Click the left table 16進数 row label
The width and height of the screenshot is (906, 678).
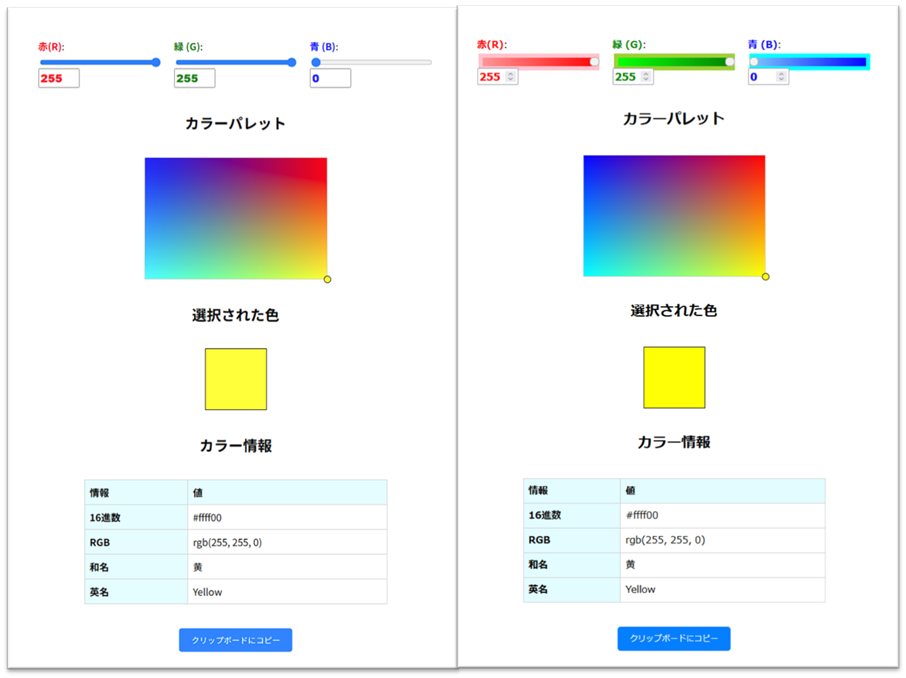pos(105,518)
